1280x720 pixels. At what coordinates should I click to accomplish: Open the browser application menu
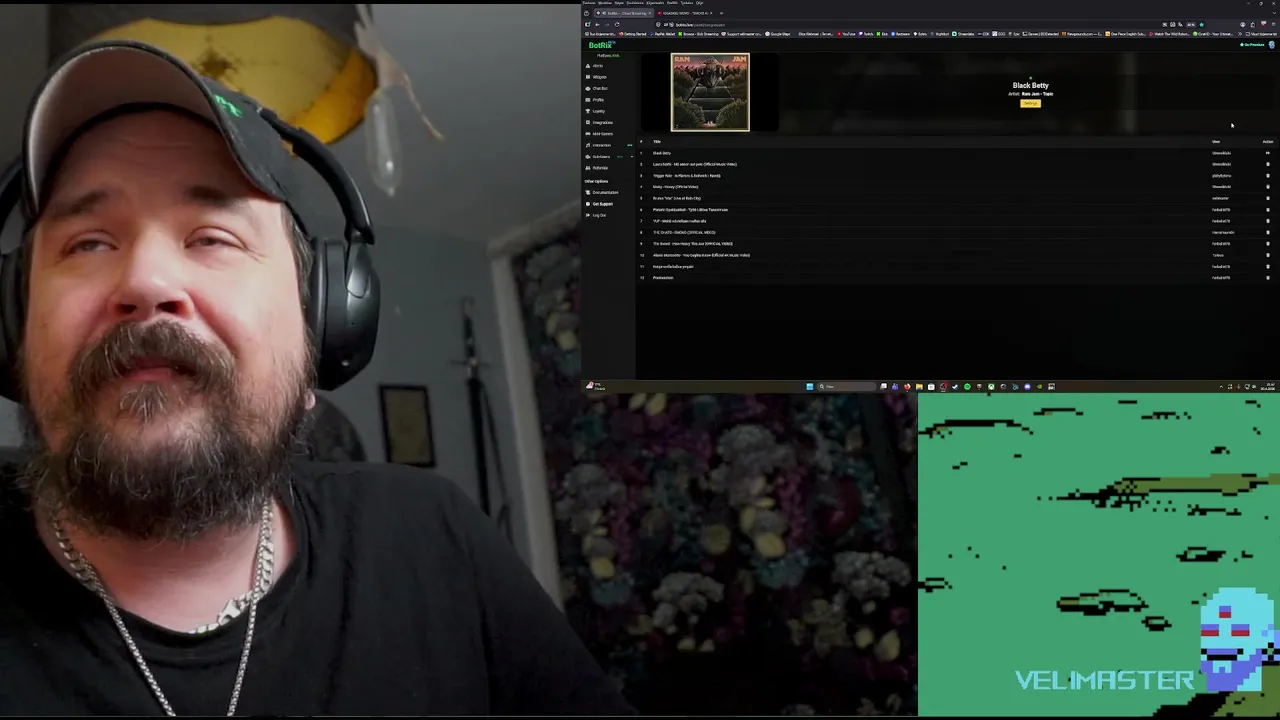click(1274, 24)
